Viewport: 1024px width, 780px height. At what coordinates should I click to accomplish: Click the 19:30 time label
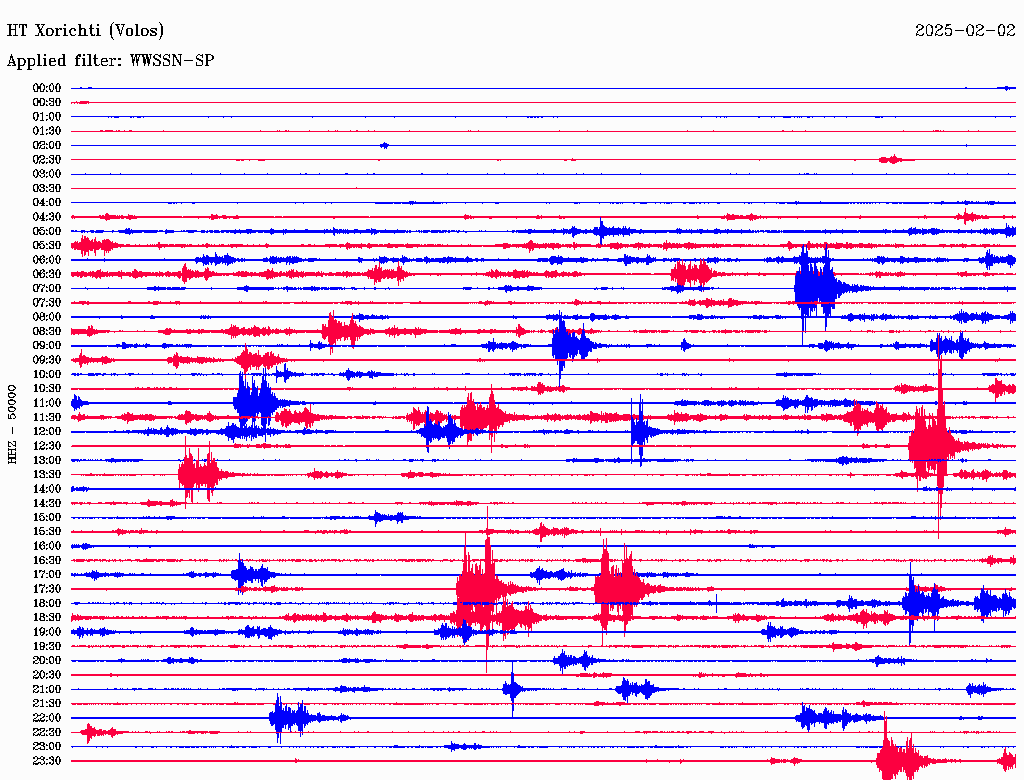(47, 647)
